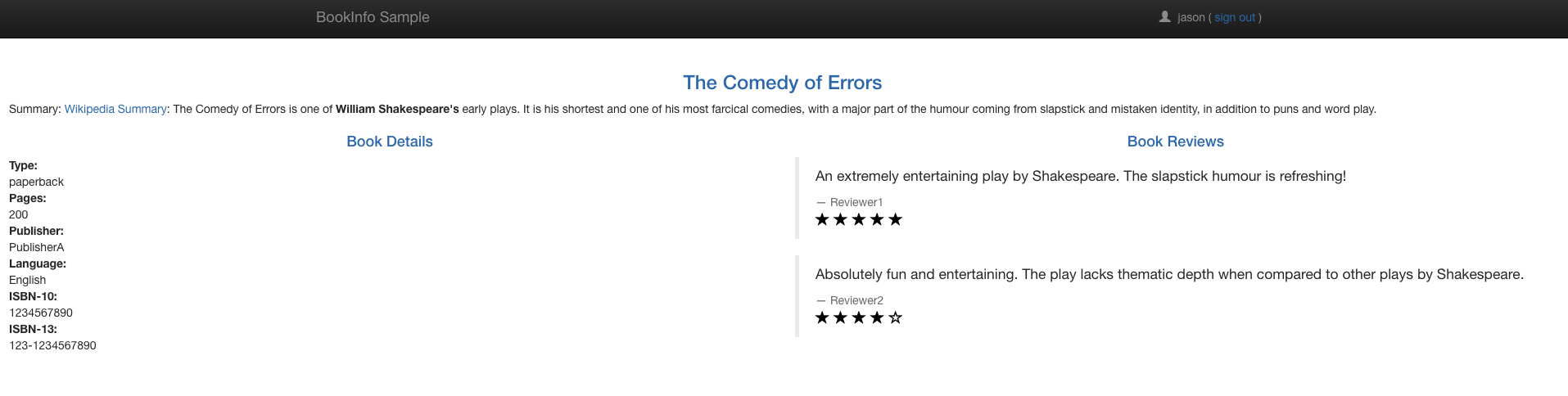Click the first star of Reviewer1's rating
This screenshot has width=1568, height=396.
pyautogui.click(x=822, y=219)
